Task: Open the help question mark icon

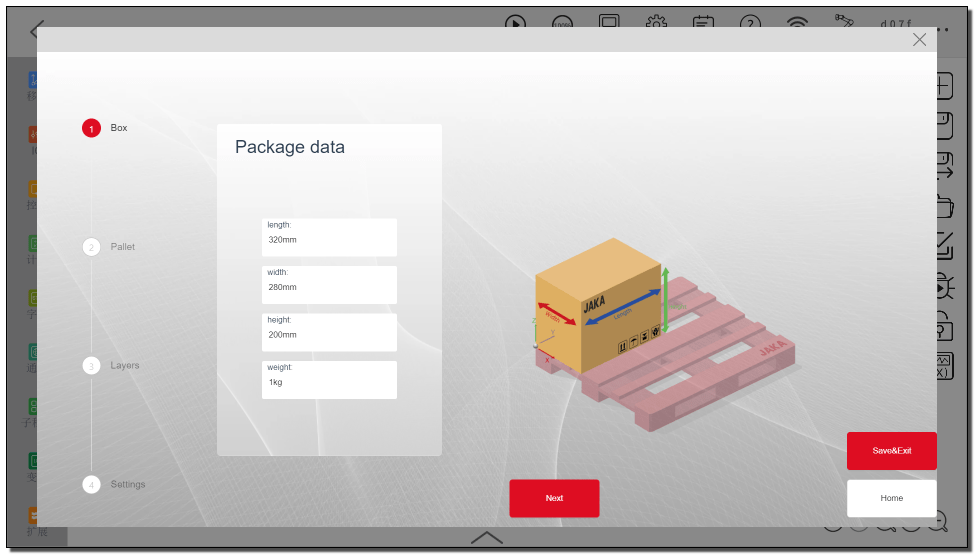Action: point(750,22)
